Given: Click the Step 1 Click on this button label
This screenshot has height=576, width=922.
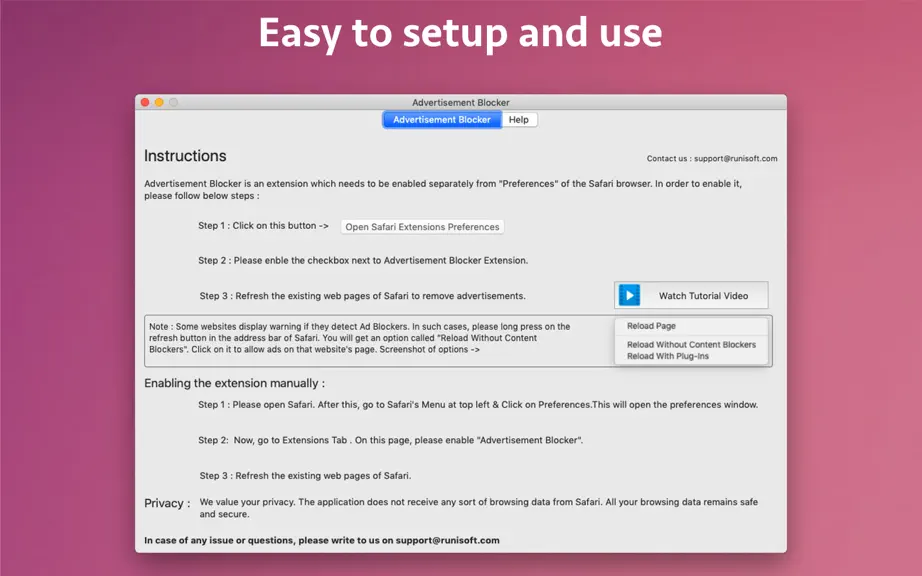Looking at the screenshot, I should click(263, 226).
